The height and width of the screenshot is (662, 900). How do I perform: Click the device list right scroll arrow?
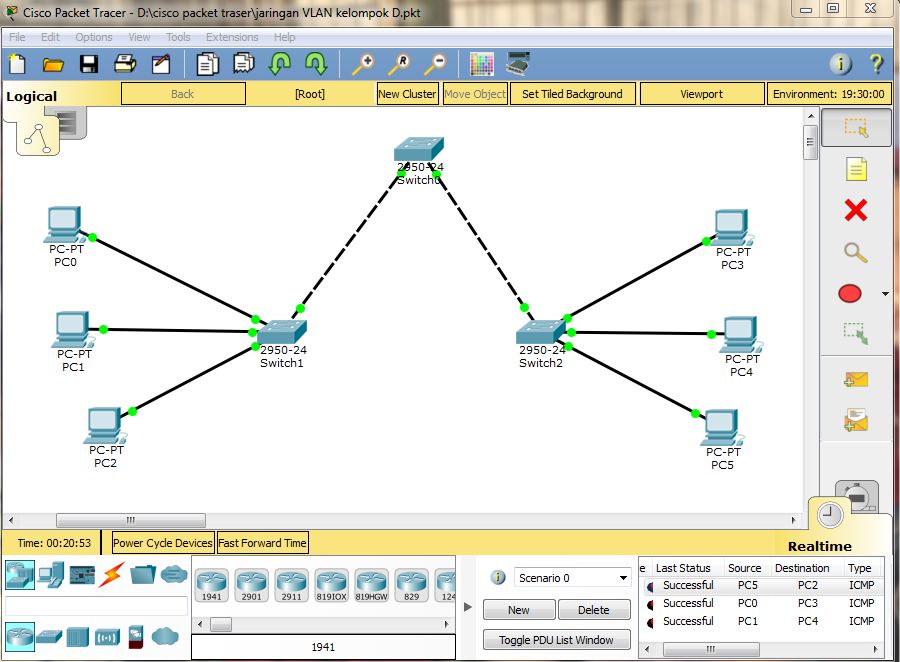tap(447, 624)
